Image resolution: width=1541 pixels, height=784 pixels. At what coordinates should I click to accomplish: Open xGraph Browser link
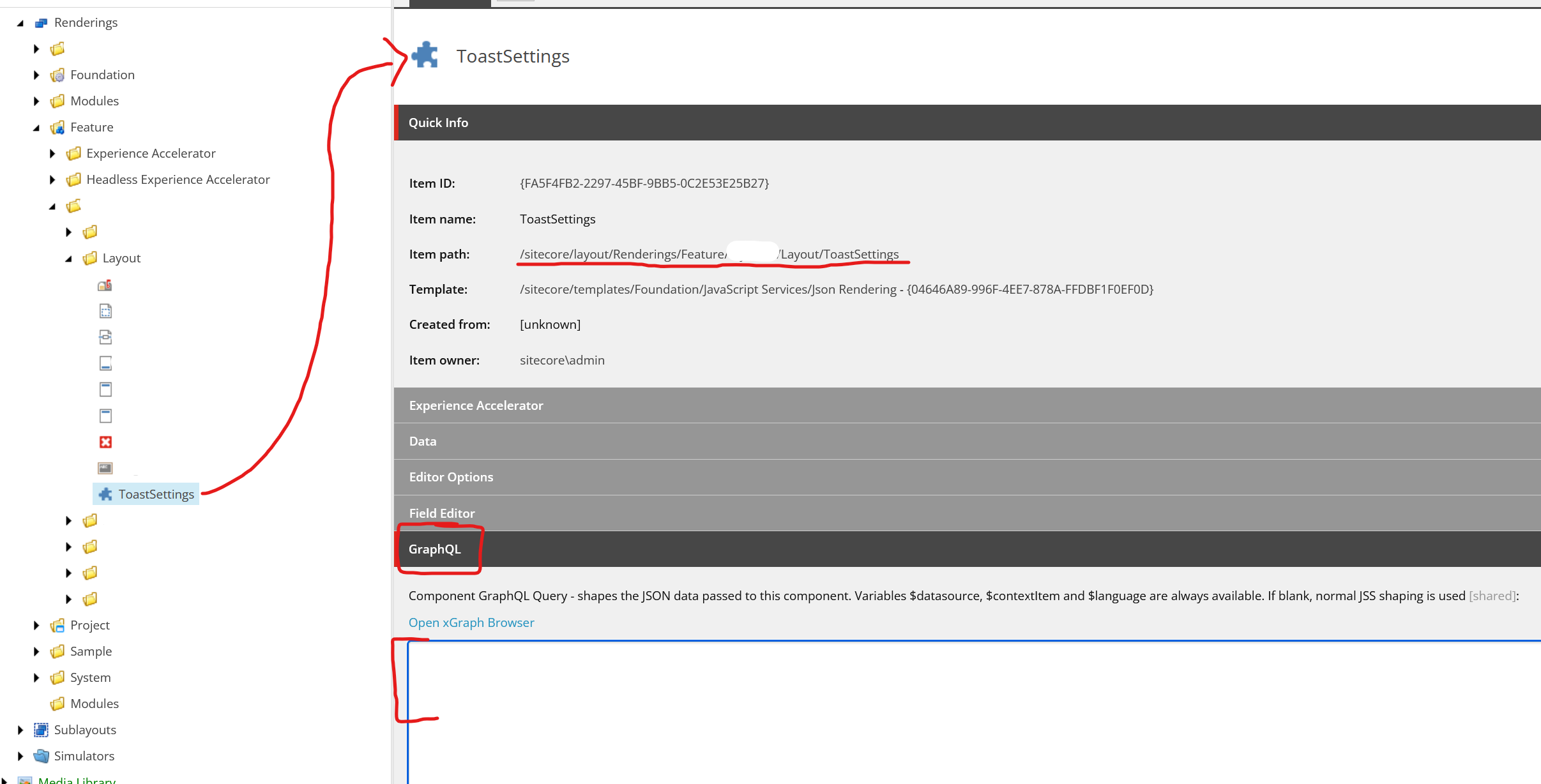pos(471,622)
